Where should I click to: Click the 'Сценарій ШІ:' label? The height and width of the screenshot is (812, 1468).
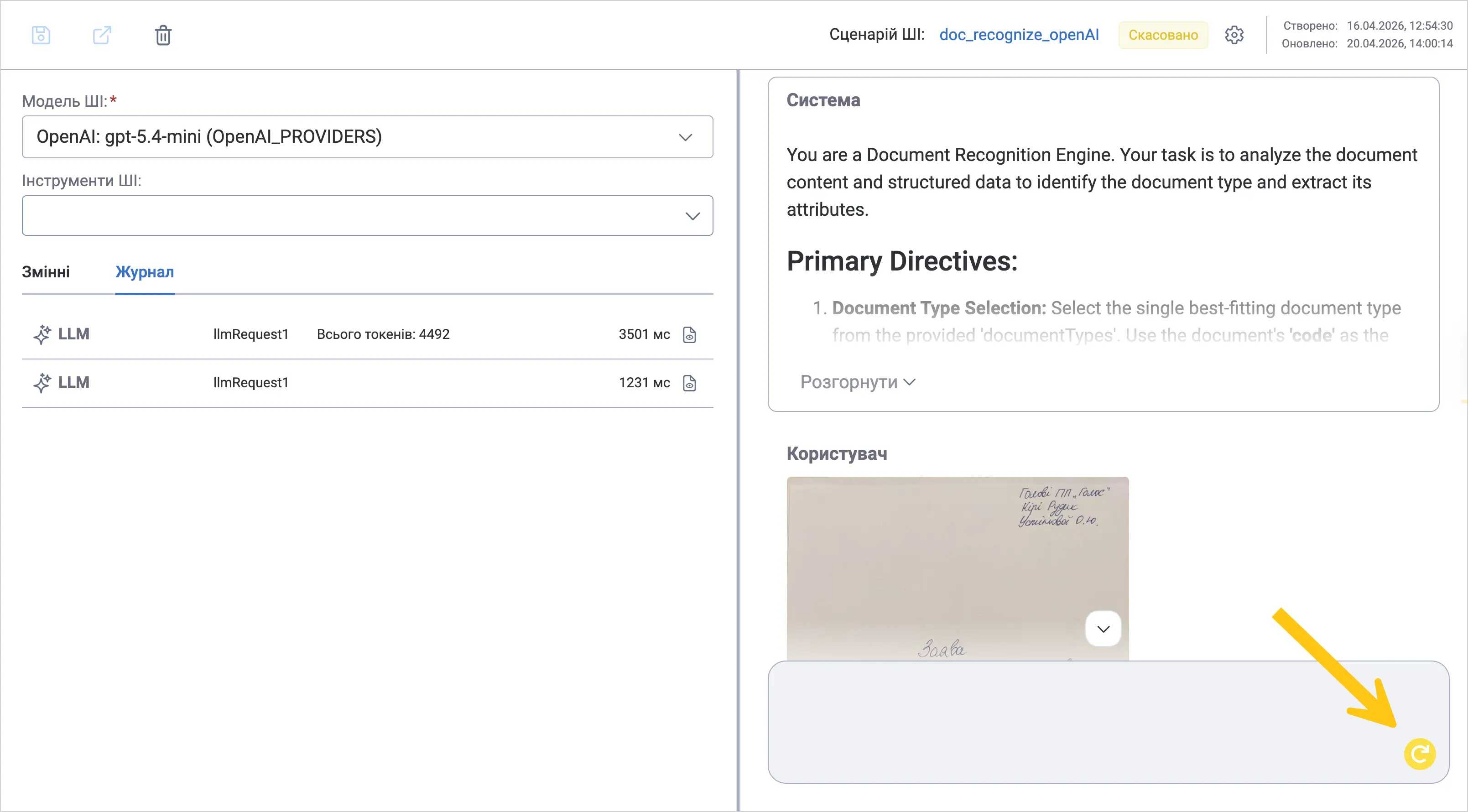click(877, 35)
